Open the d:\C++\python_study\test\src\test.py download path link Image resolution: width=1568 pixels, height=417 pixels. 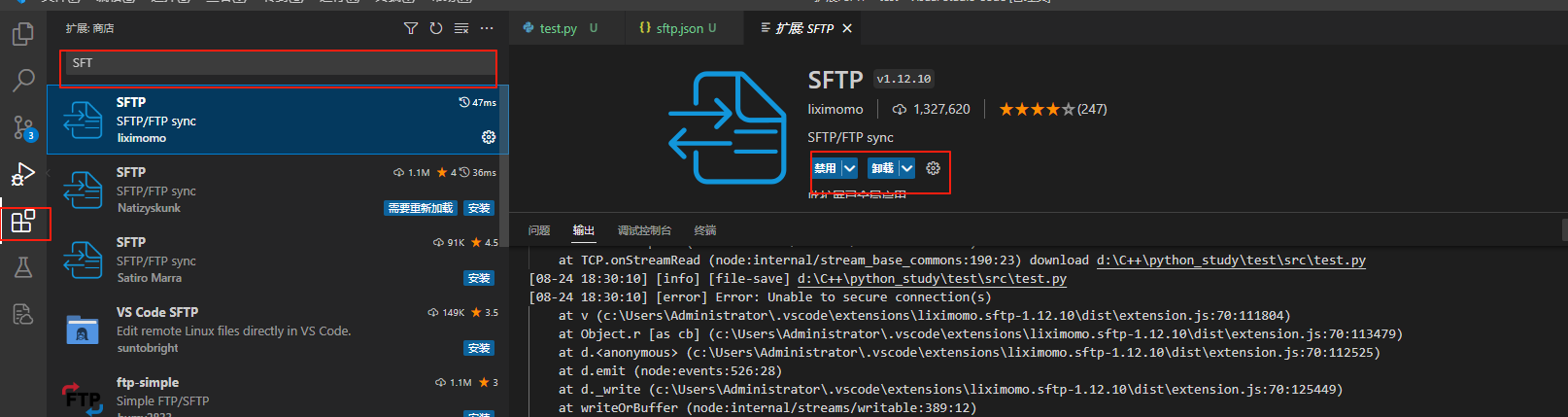tap(1231, 261)
